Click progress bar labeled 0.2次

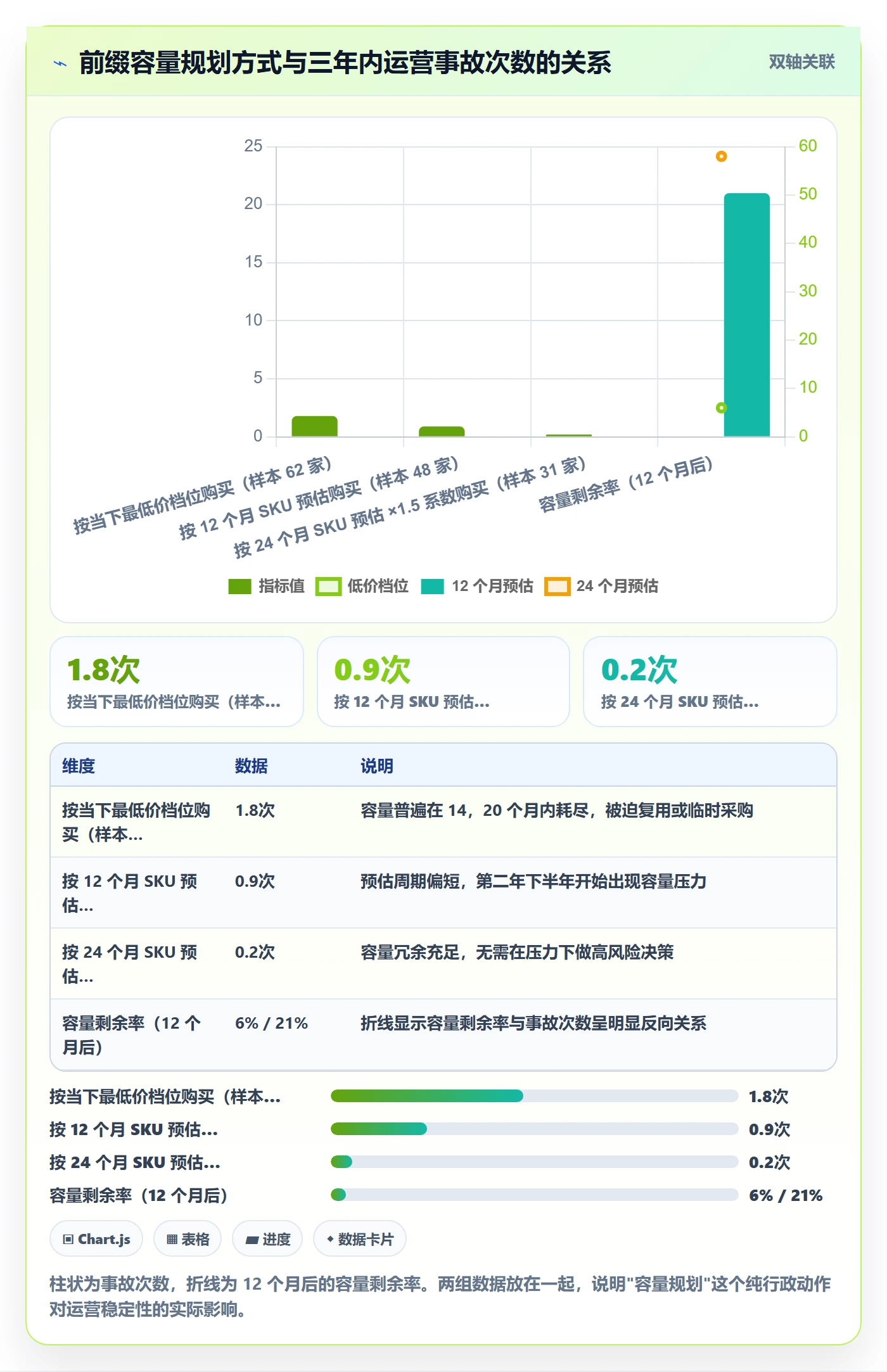pos(534,1162)
